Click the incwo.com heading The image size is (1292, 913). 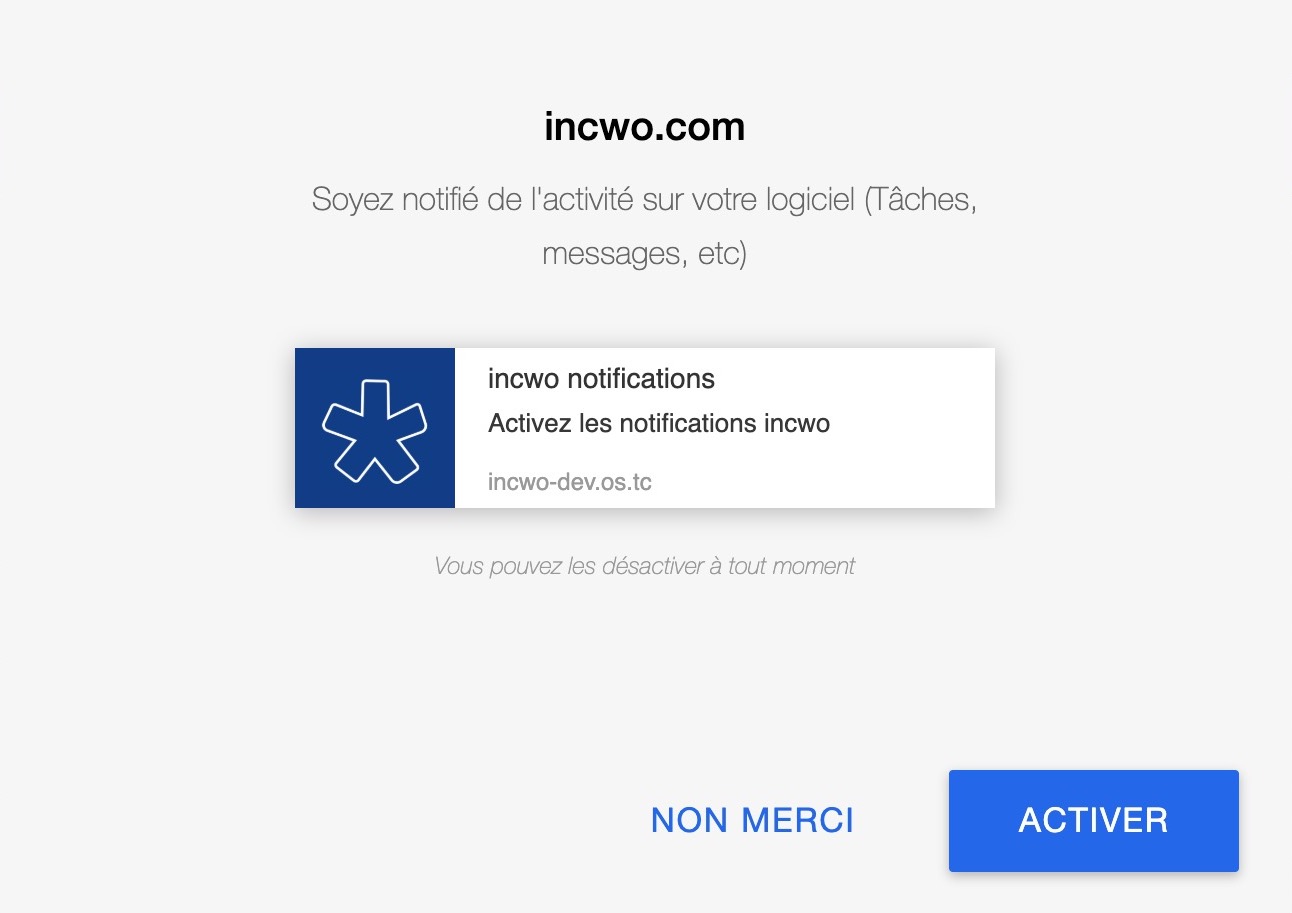(x=645, y=127)
